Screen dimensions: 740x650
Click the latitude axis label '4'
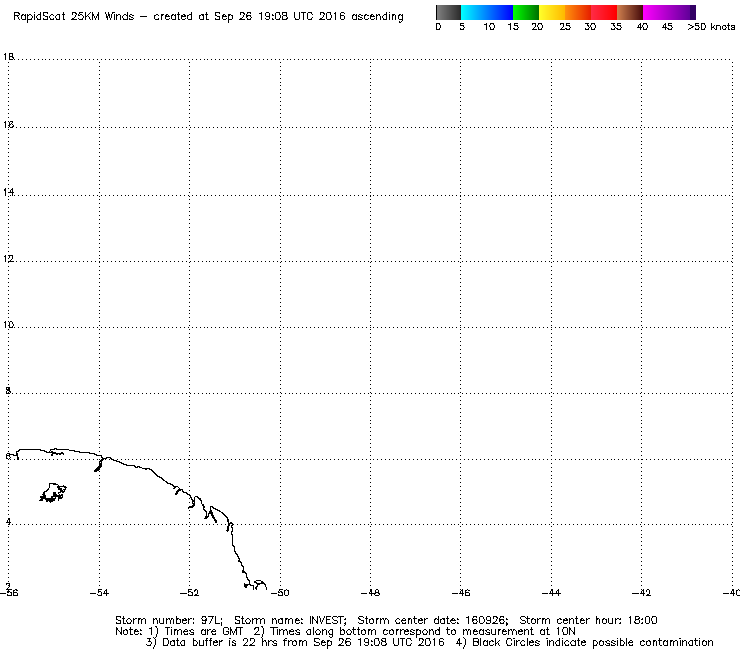(8, 522)
